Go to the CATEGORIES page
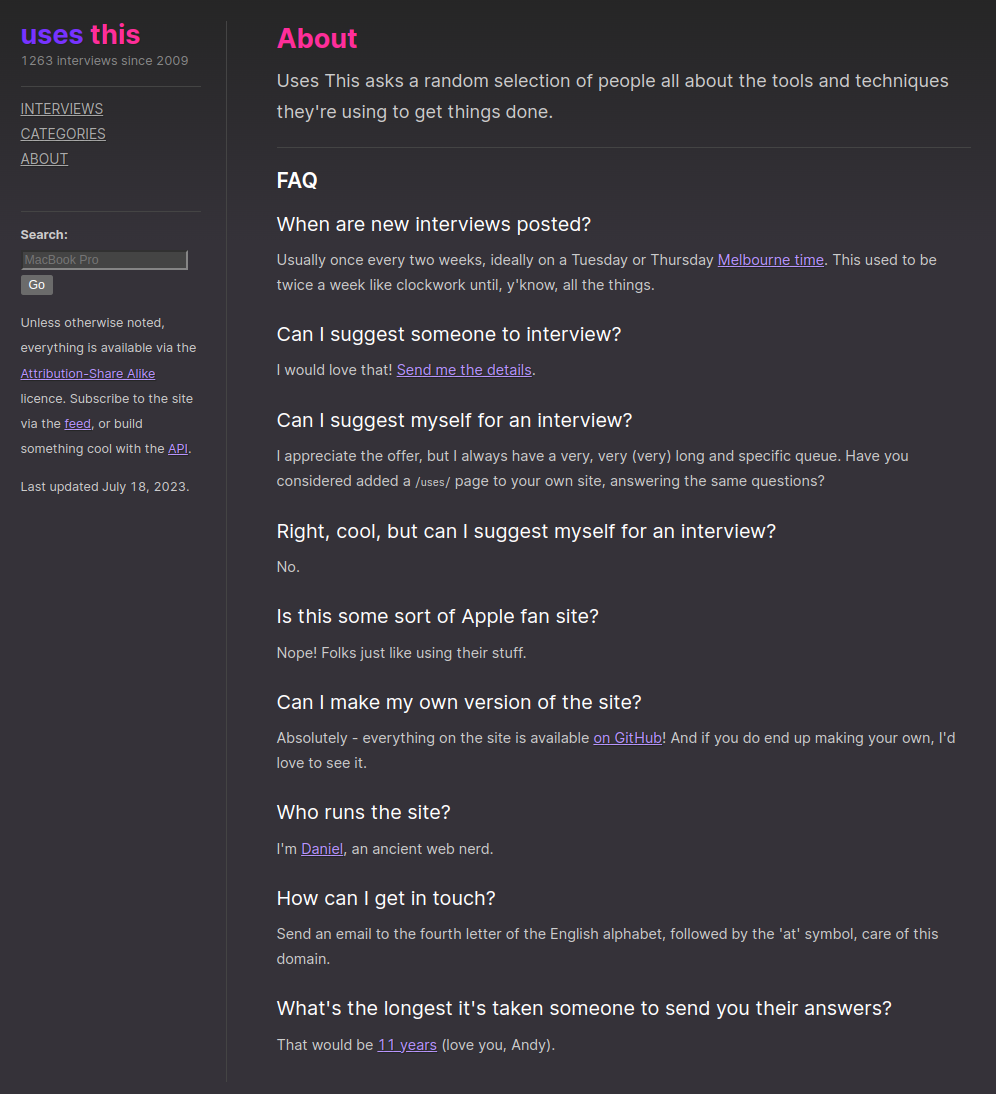996x1094 pixels. pyautogui.click(x=63, y=134)
